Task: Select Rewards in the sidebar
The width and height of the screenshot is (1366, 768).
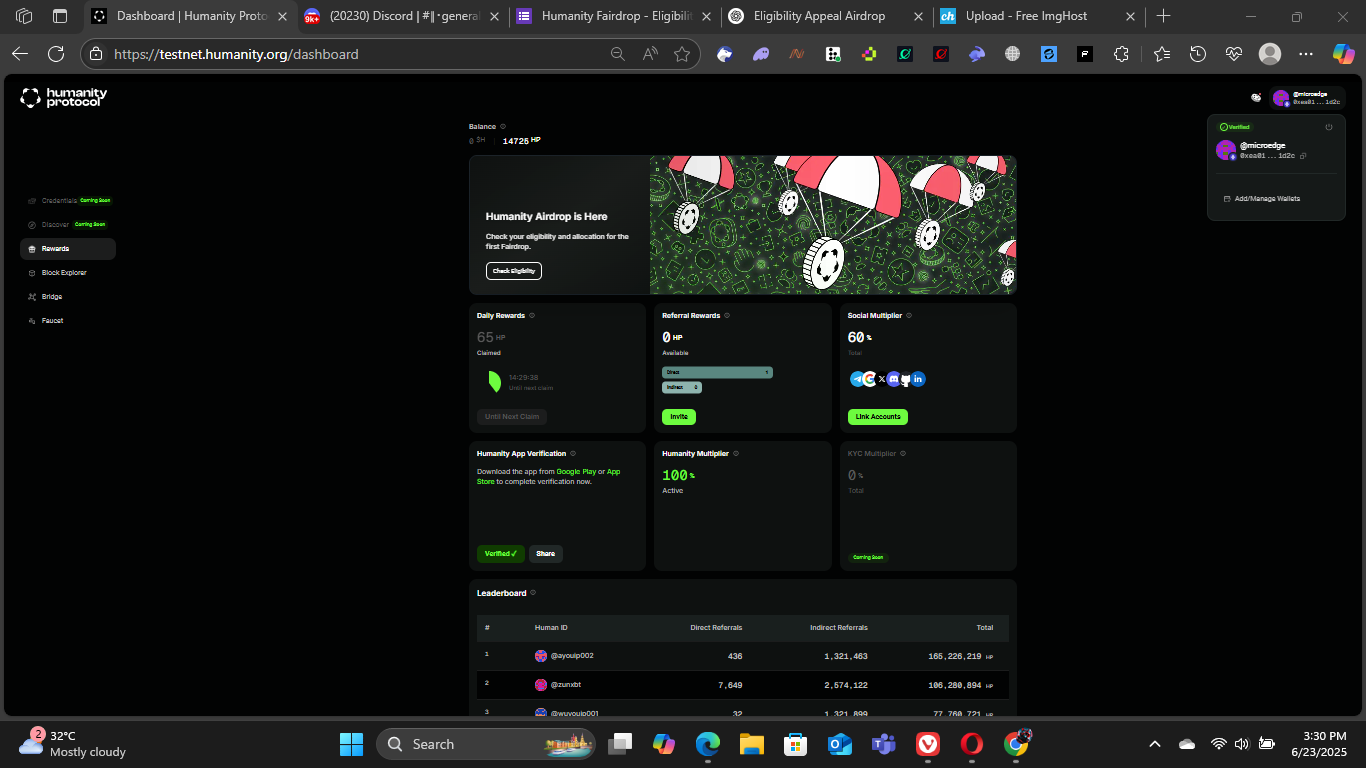Action: 67,249
